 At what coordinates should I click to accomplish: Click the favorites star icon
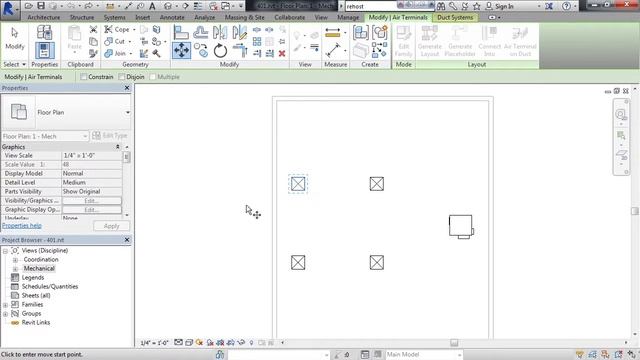477,6
